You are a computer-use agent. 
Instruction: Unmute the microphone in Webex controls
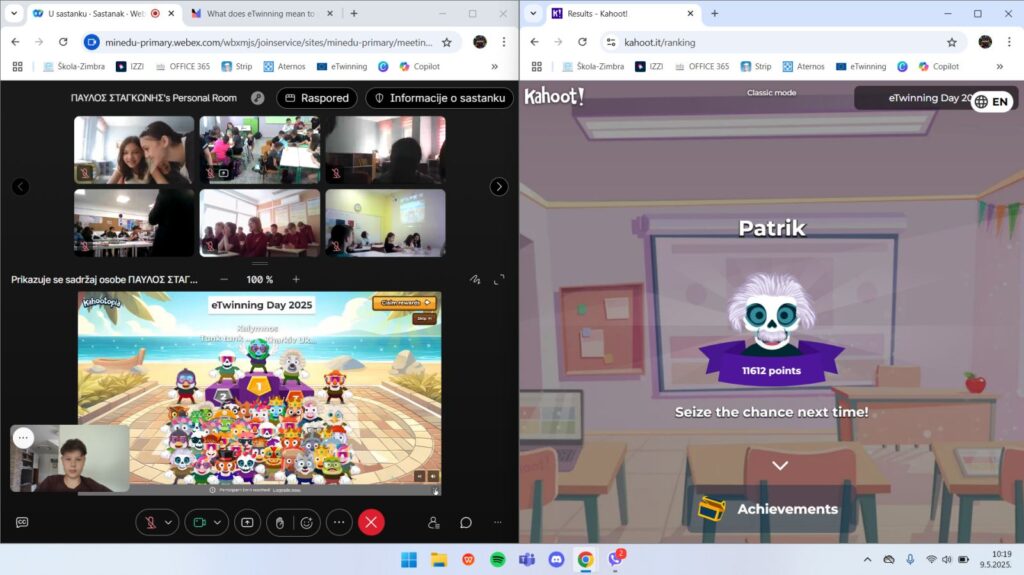coord(150,522)
